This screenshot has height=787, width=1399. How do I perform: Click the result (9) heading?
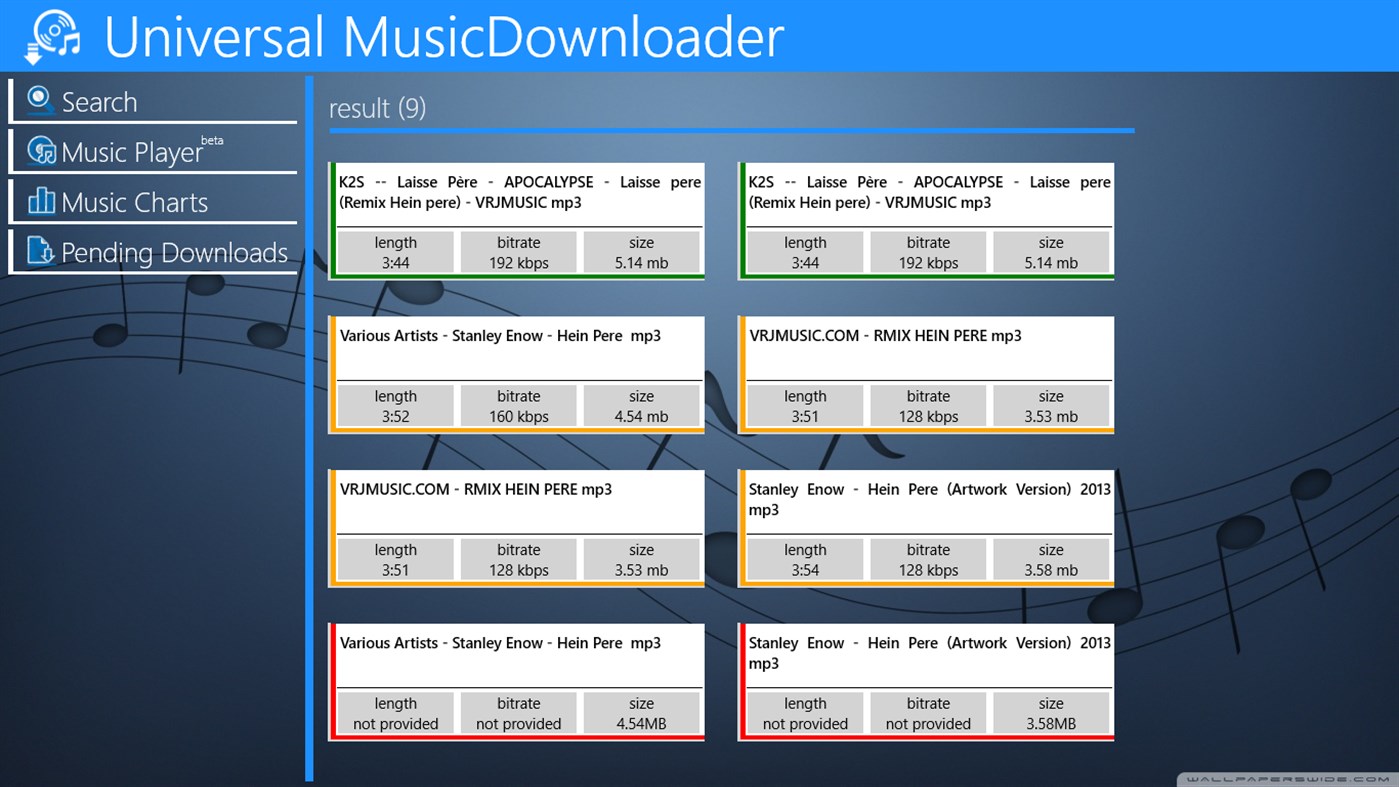tap(377, 108)
